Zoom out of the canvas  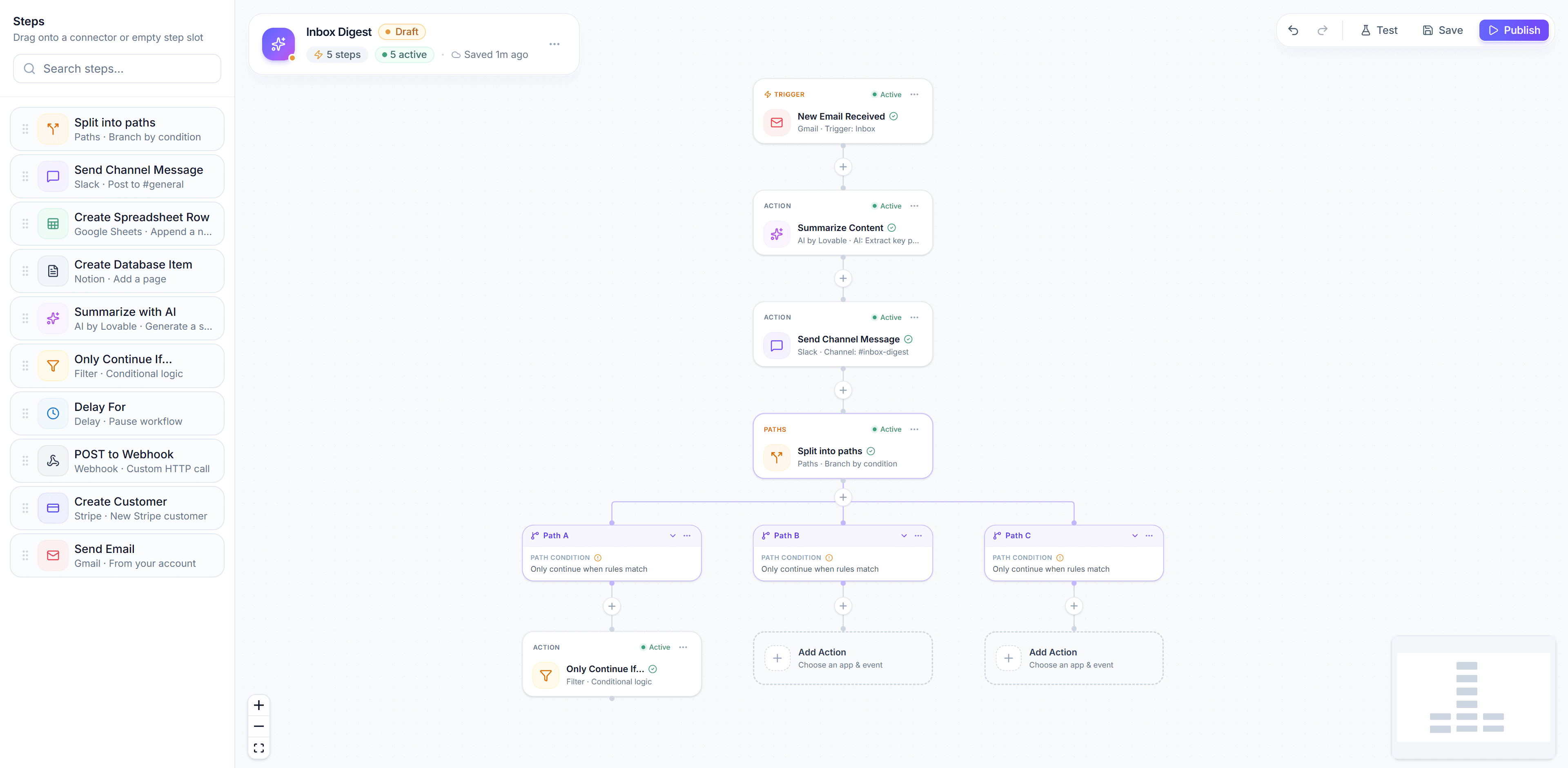(259, 727)
